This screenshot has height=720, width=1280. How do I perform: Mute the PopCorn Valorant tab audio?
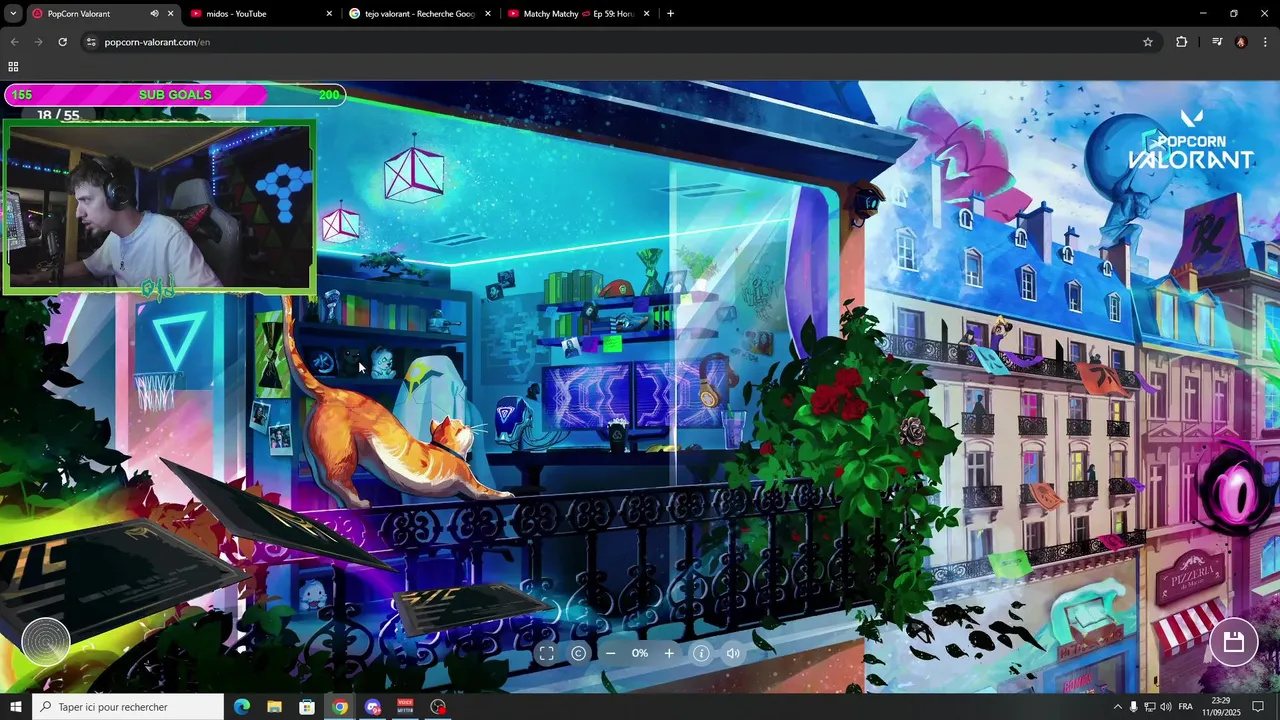point(154,14)
